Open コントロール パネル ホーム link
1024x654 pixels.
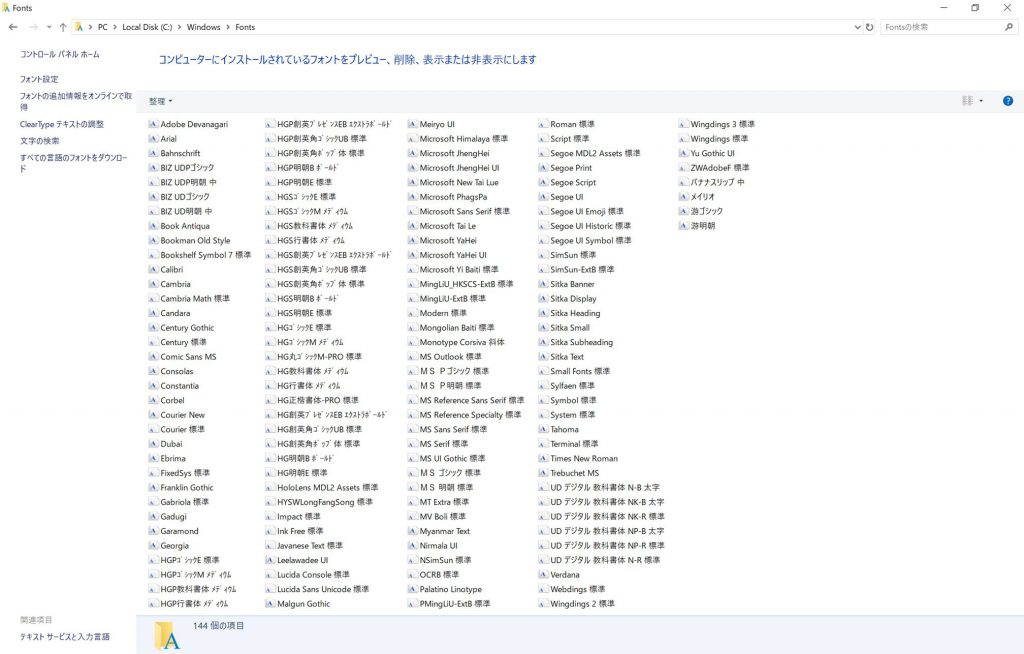(x=59, y=54)
